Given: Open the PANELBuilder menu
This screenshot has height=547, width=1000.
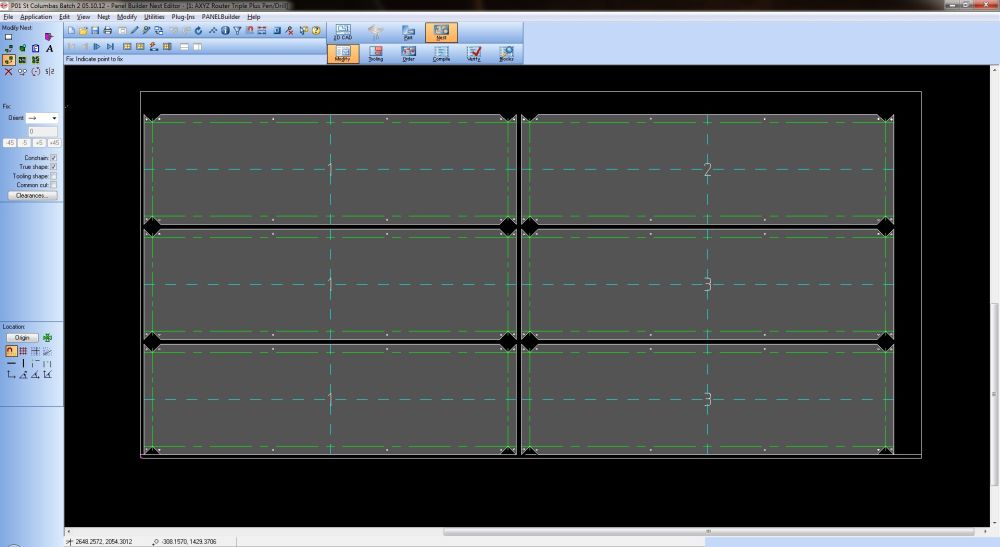Looking at the screenshot, I should pyautogui.click(x=220, y=17).
